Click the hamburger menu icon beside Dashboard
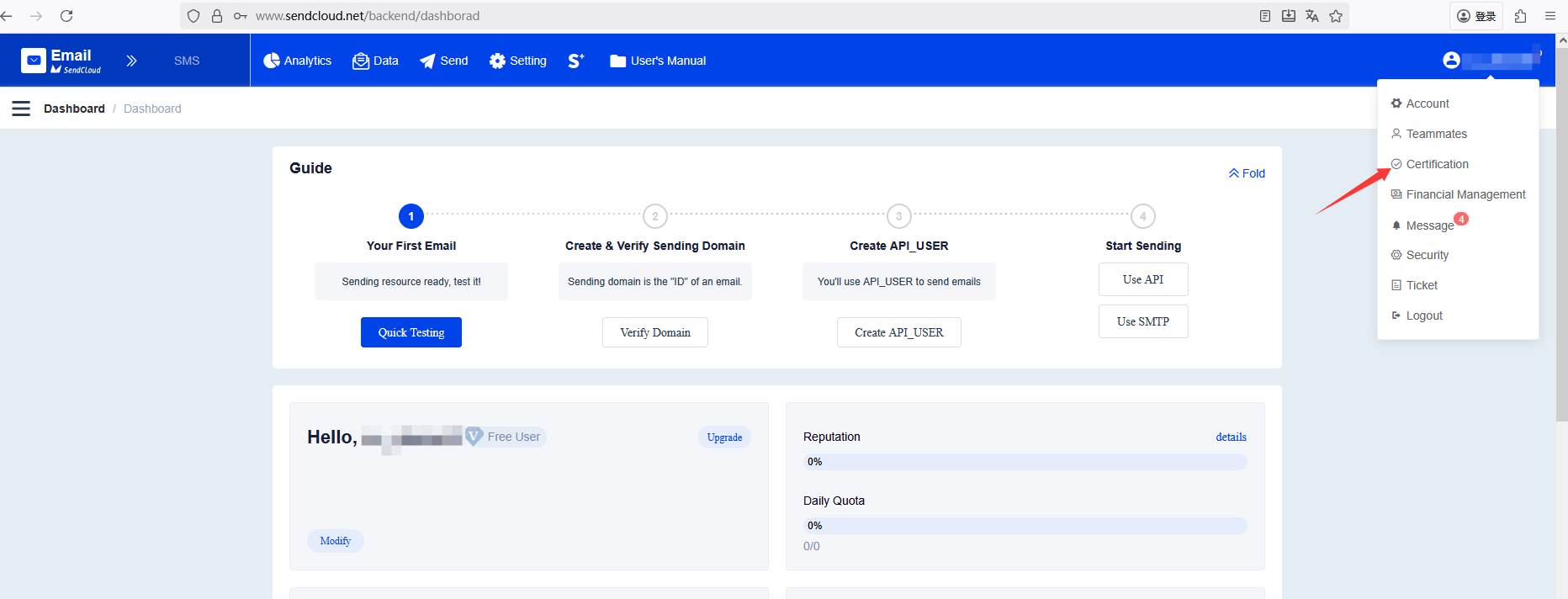This screenshot has height=599, width=1568. (21, 109)
